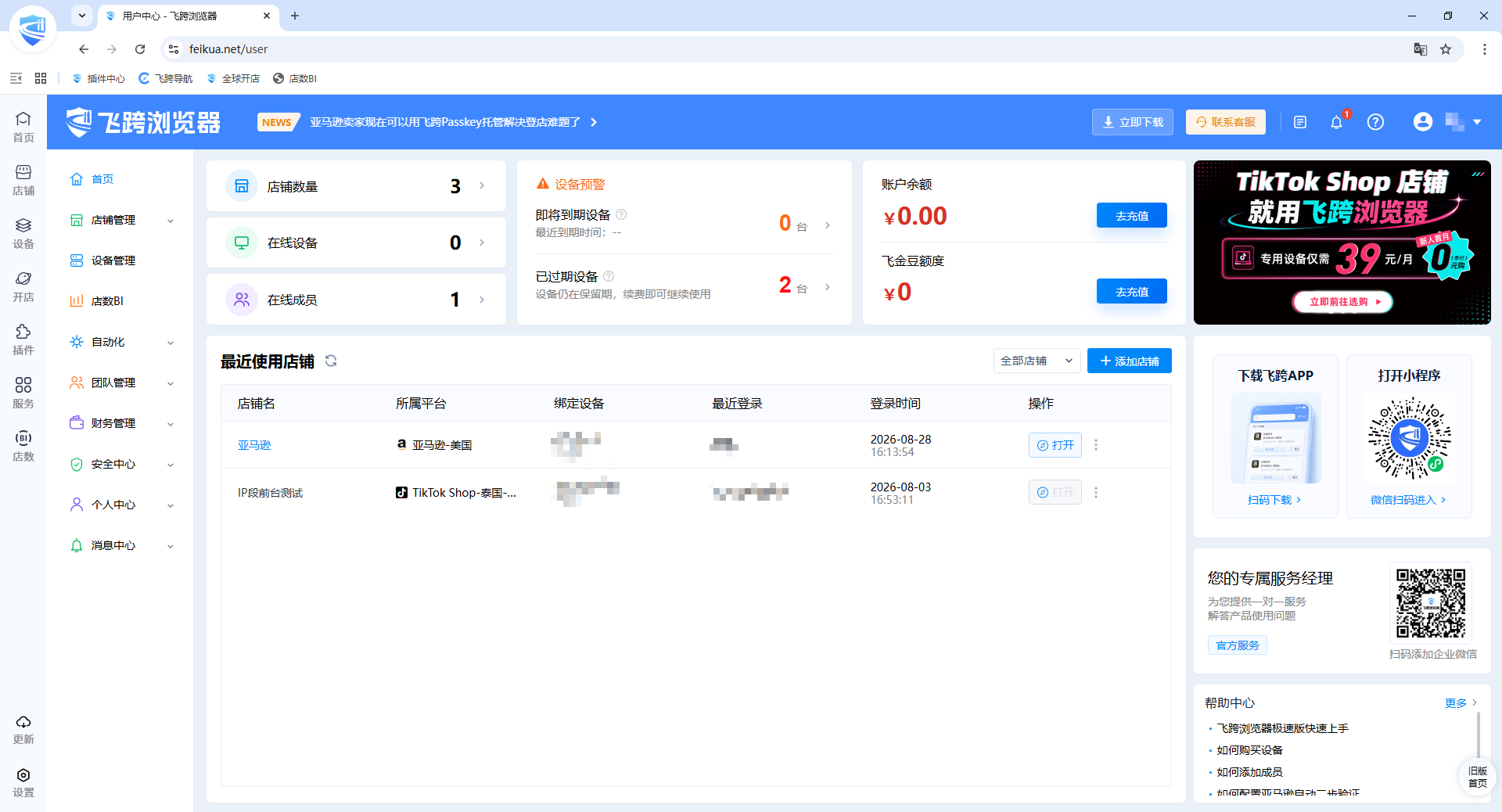Click the notification bell icon
The image size is (1502, 812).
[x=1337, y=122]
